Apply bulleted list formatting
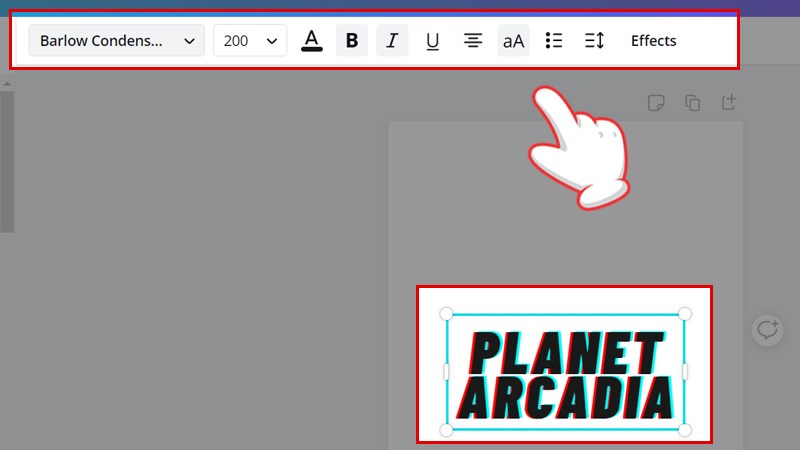 (x=554, y=41)
